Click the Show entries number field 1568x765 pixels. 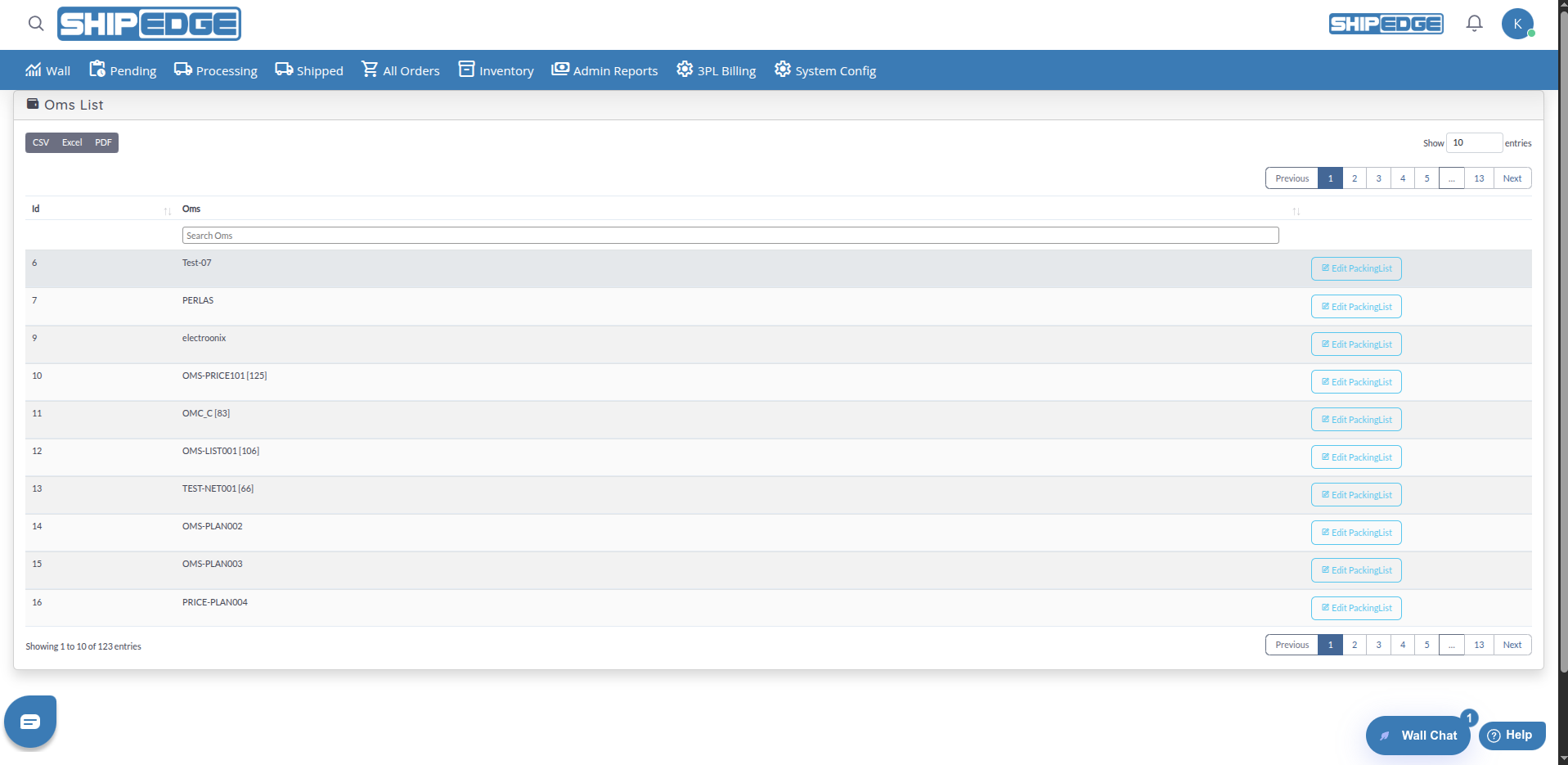coord(1474,142)
